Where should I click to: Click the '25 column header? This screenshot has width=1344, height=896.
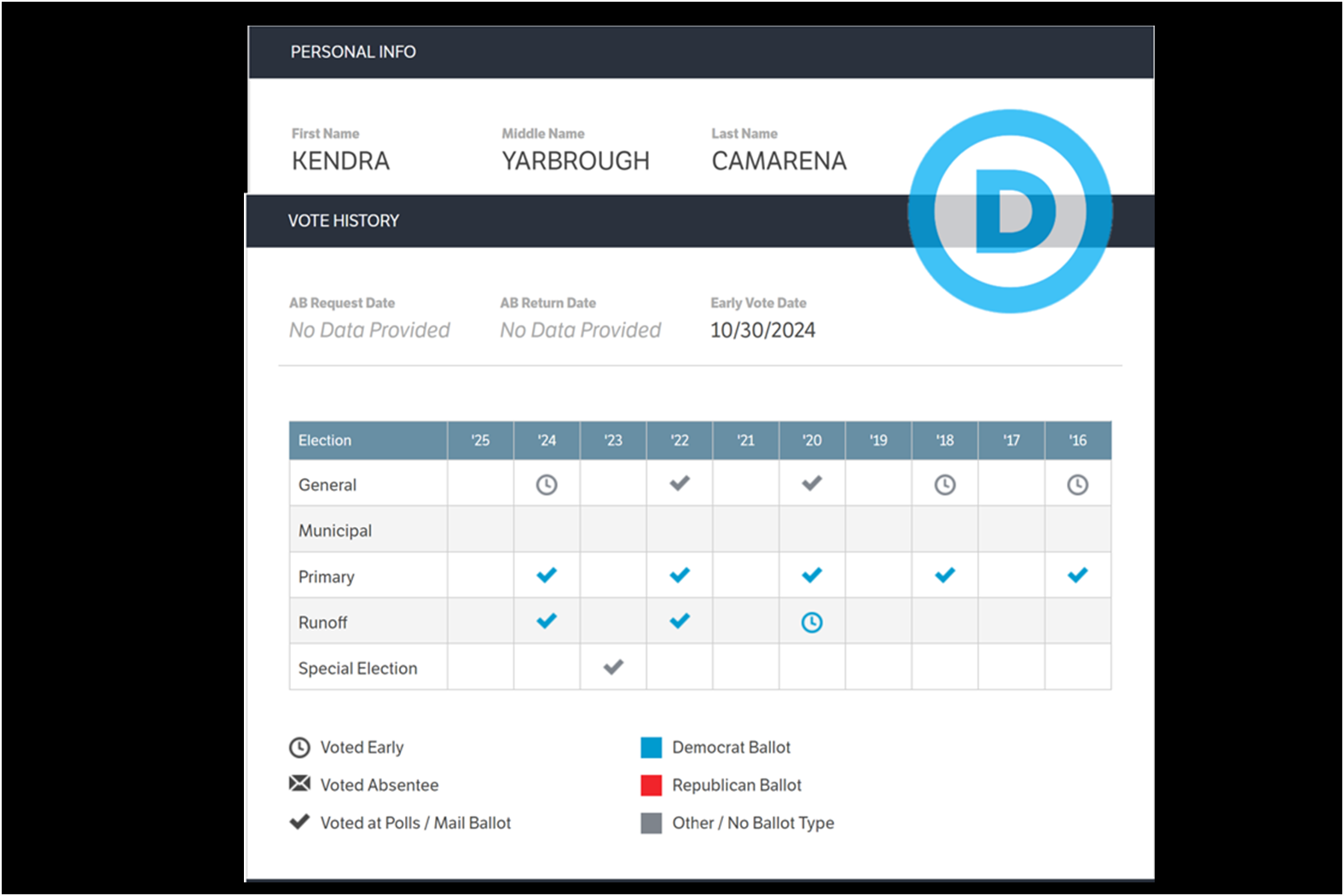pyautogui.click(x=481, y=441)
